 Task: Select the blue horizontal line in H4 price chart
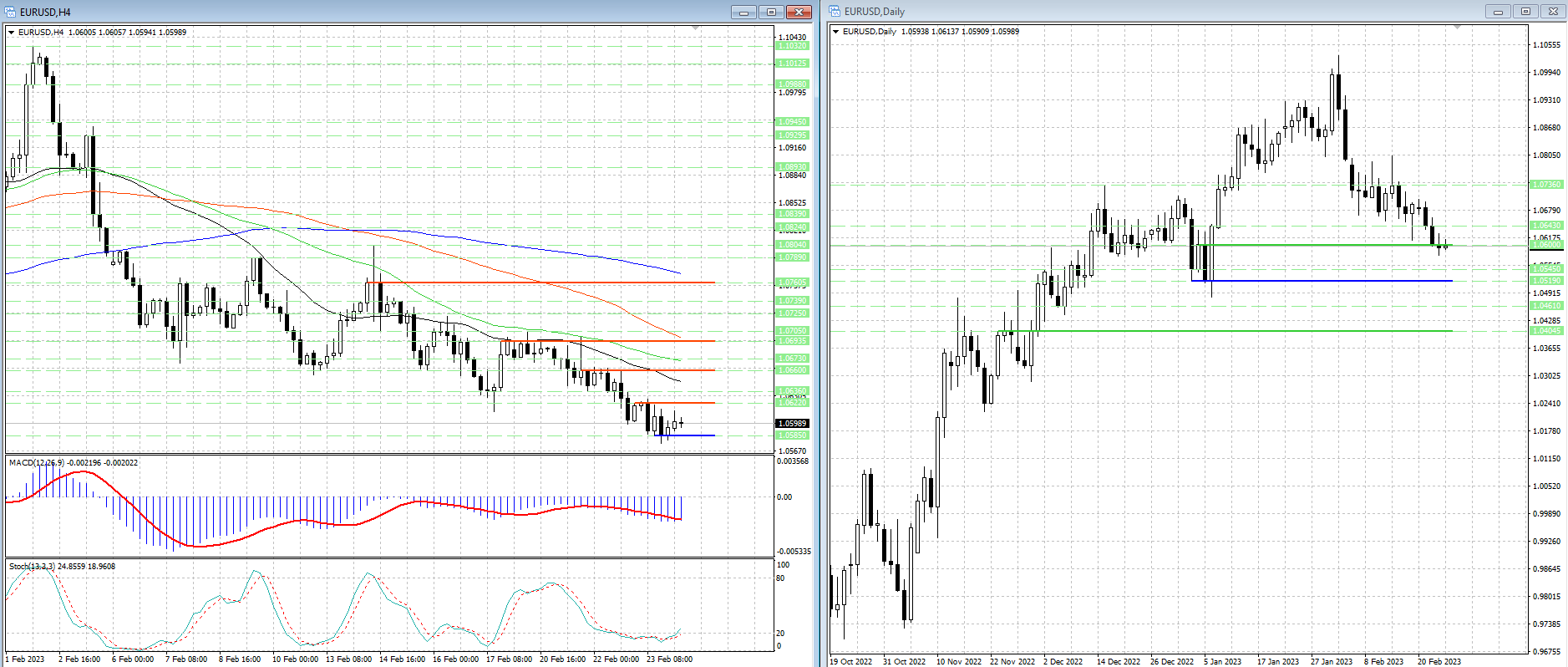685,435
